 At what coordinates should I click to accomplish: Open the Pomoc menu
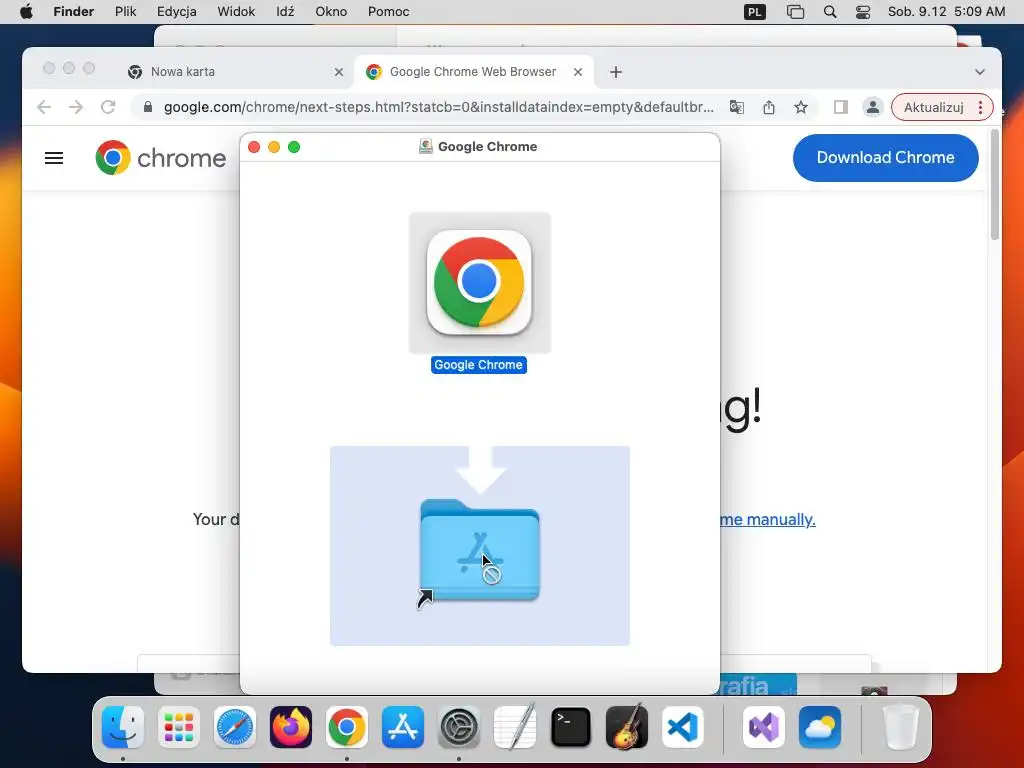(x=388, y=12)
